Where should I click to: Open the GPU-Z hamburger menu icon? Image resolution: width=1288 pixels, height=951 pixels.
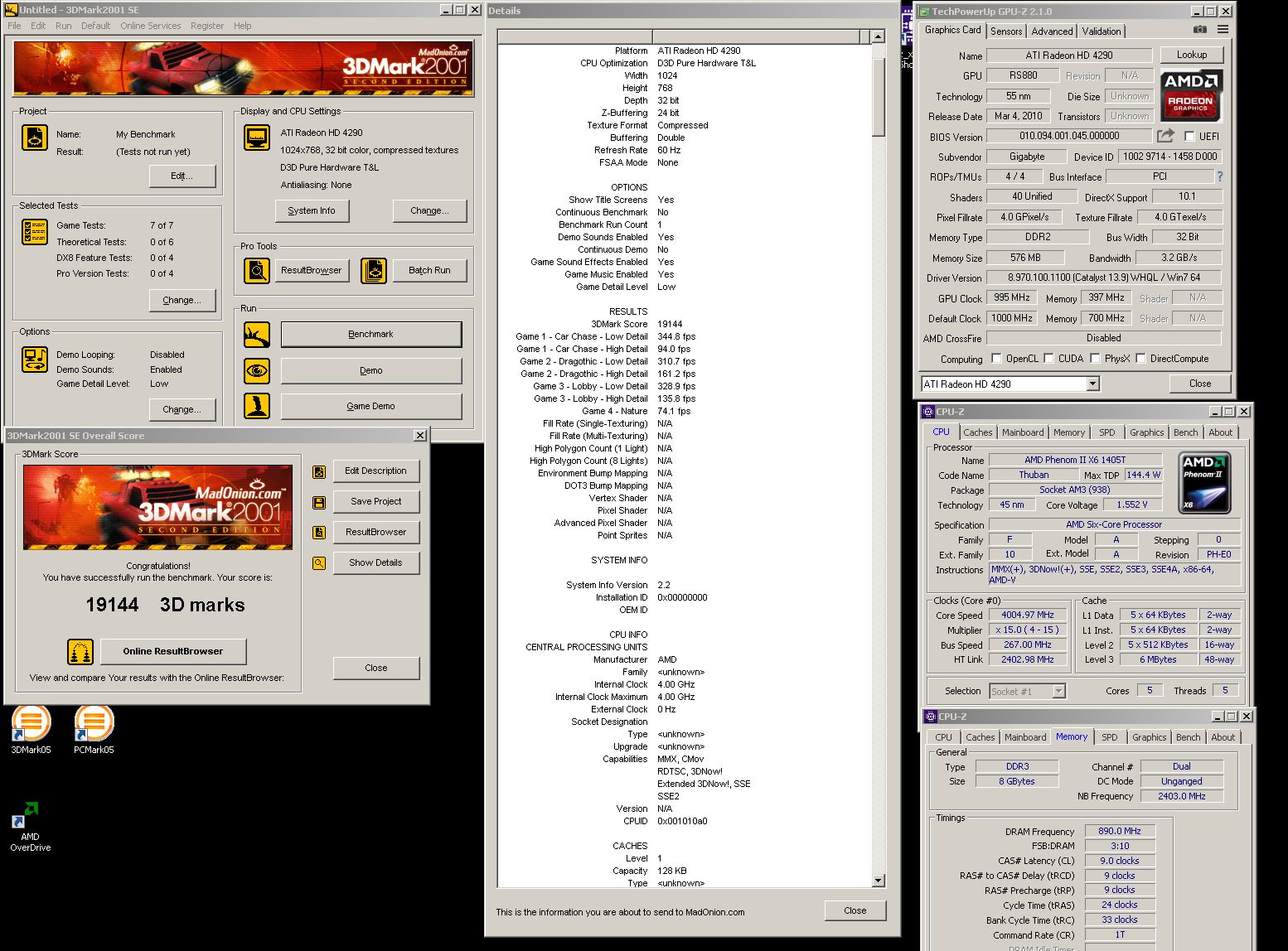coord(1223,29)
